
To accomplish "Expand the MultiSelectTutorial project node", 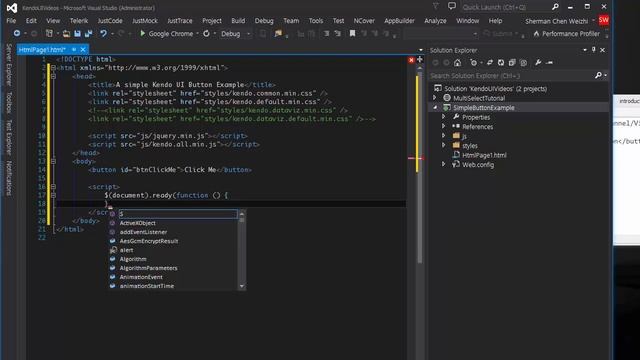I will click(x=435, y=98).
